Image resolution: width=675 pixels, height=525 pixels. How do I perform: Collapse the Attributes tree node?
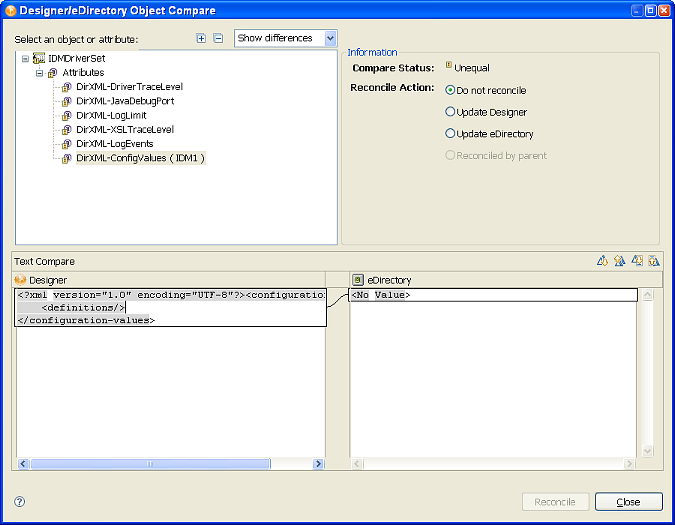[x=39, y=73]
